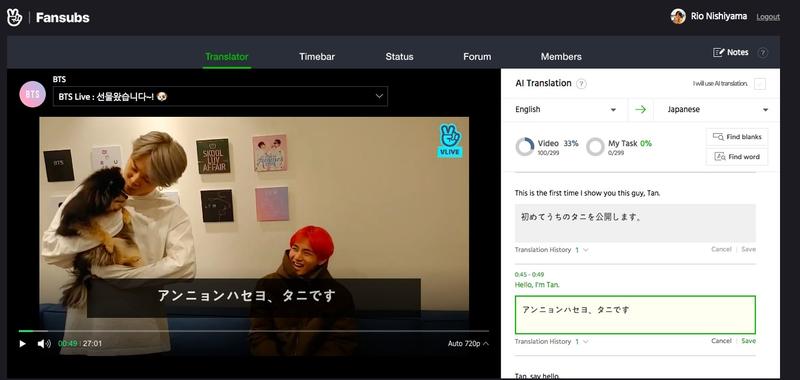Click AI Translation help question mark
The image size is (800, 380).
click(581, 84)
